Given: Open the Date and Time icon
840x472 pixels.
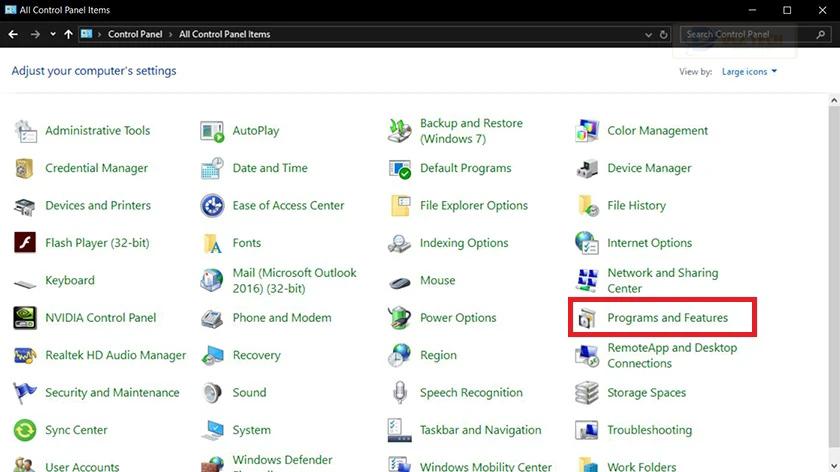Looking at the screenshot, I should tap(212, 168).
